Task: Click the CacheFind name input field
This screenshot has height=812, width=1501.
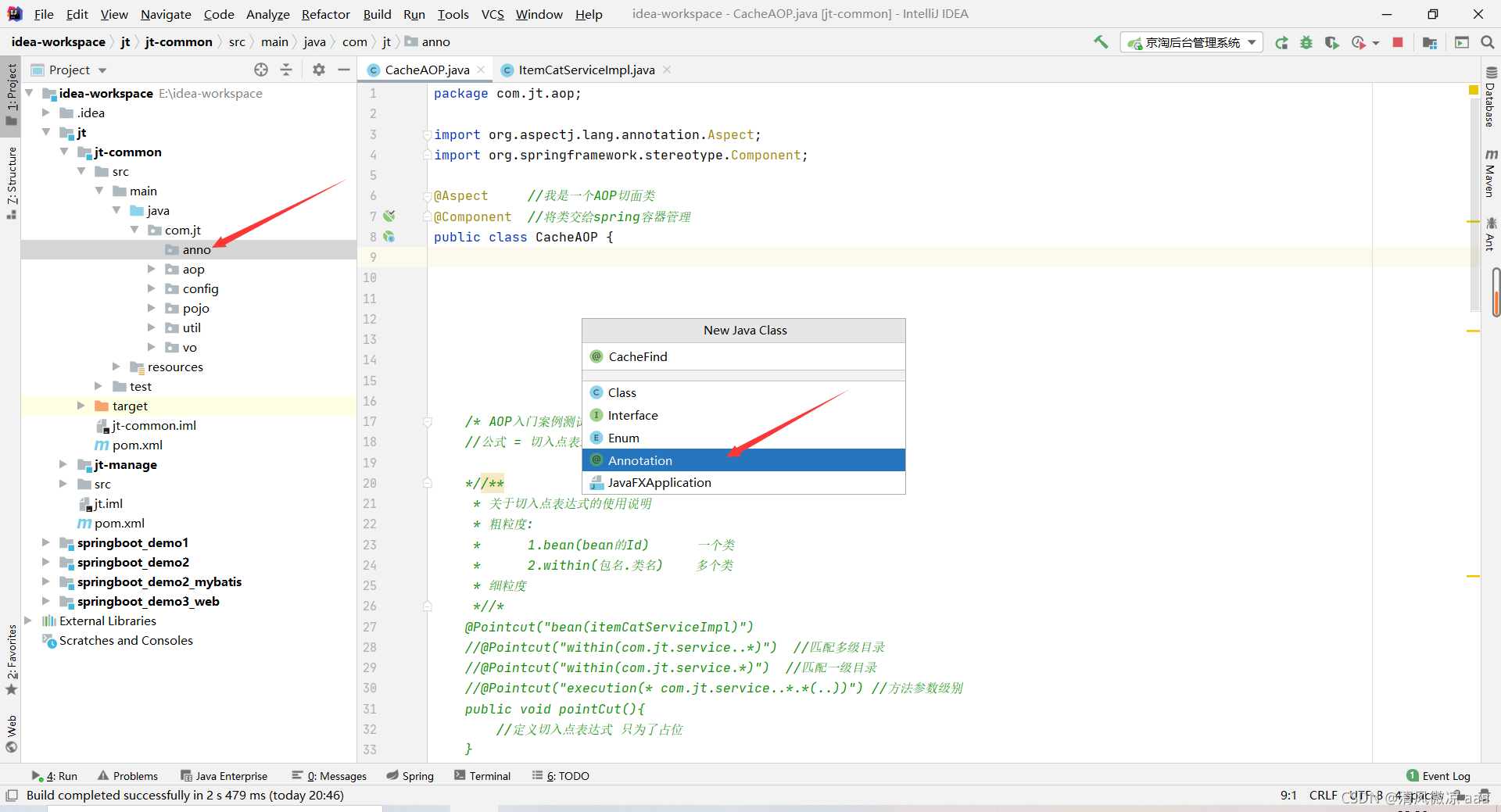Action: (743, 356)
